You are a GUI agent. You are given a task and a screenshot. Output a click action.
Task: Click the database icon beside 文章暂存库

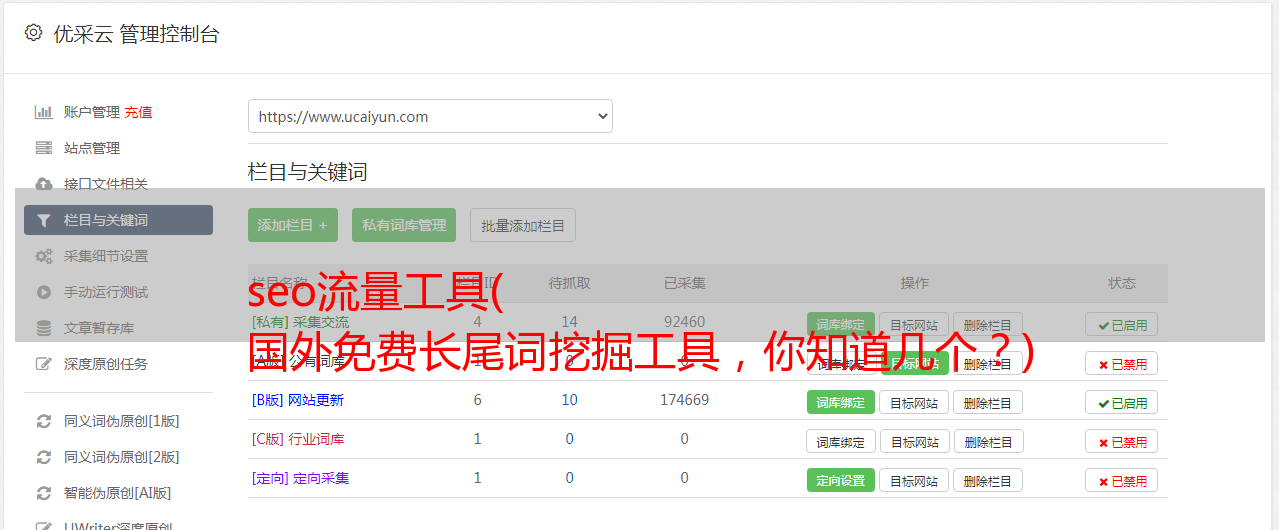(43, 328)
